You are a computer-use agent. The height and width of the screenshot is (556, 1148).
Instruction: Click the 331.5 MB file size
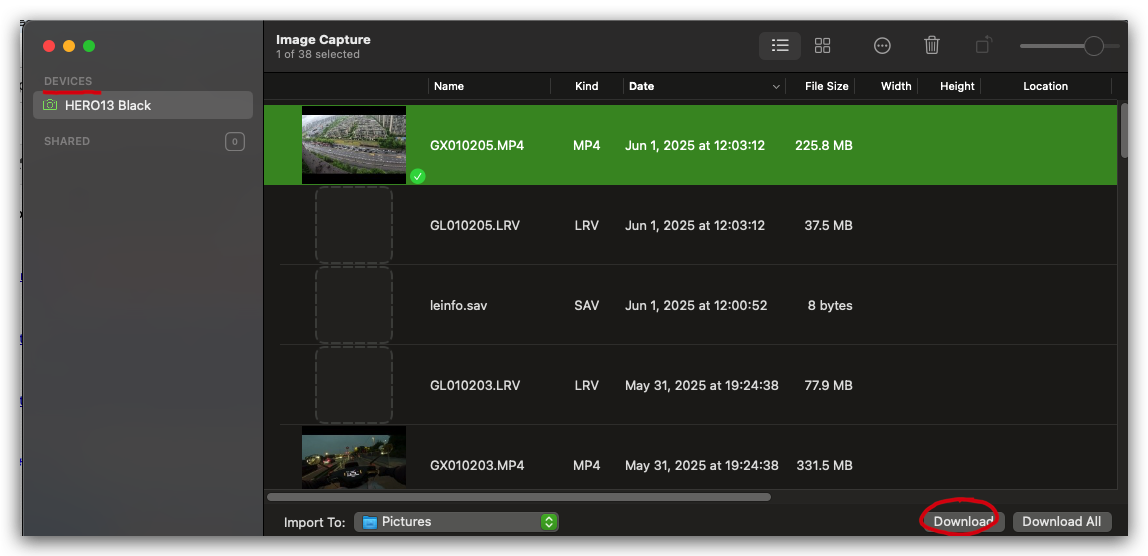pyautogui.click(x=824, y=465)
